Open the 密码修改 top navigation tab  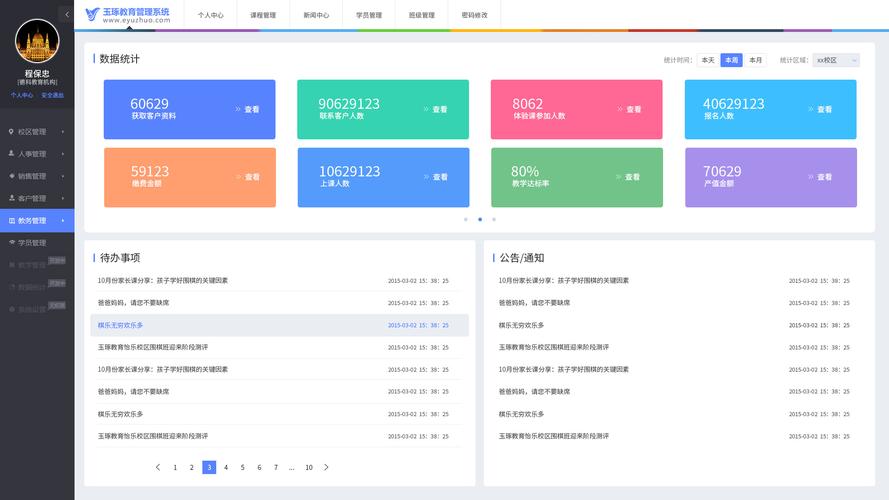click(475, 15)
